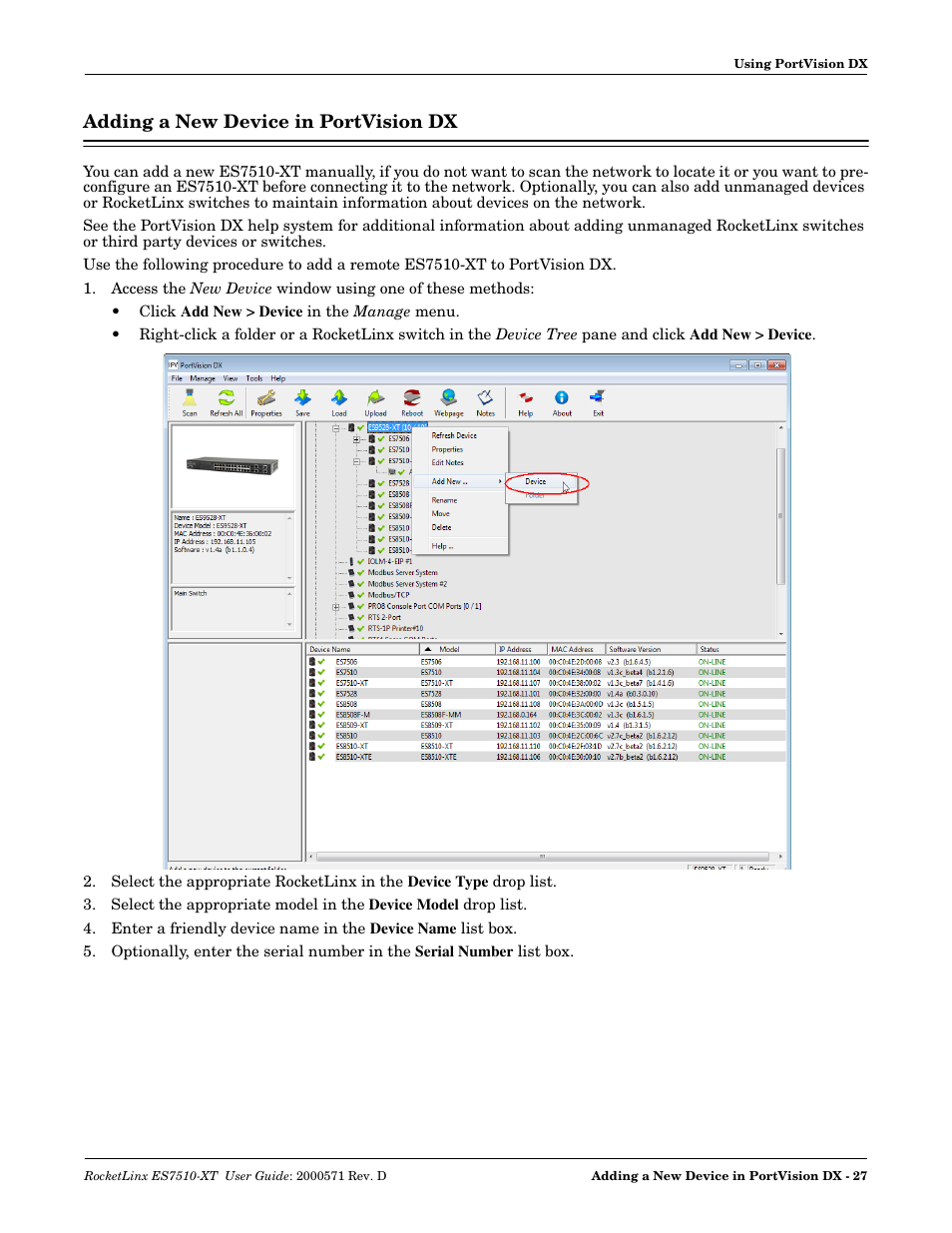Select the ES8509-XT row in device list

[546, 725]
